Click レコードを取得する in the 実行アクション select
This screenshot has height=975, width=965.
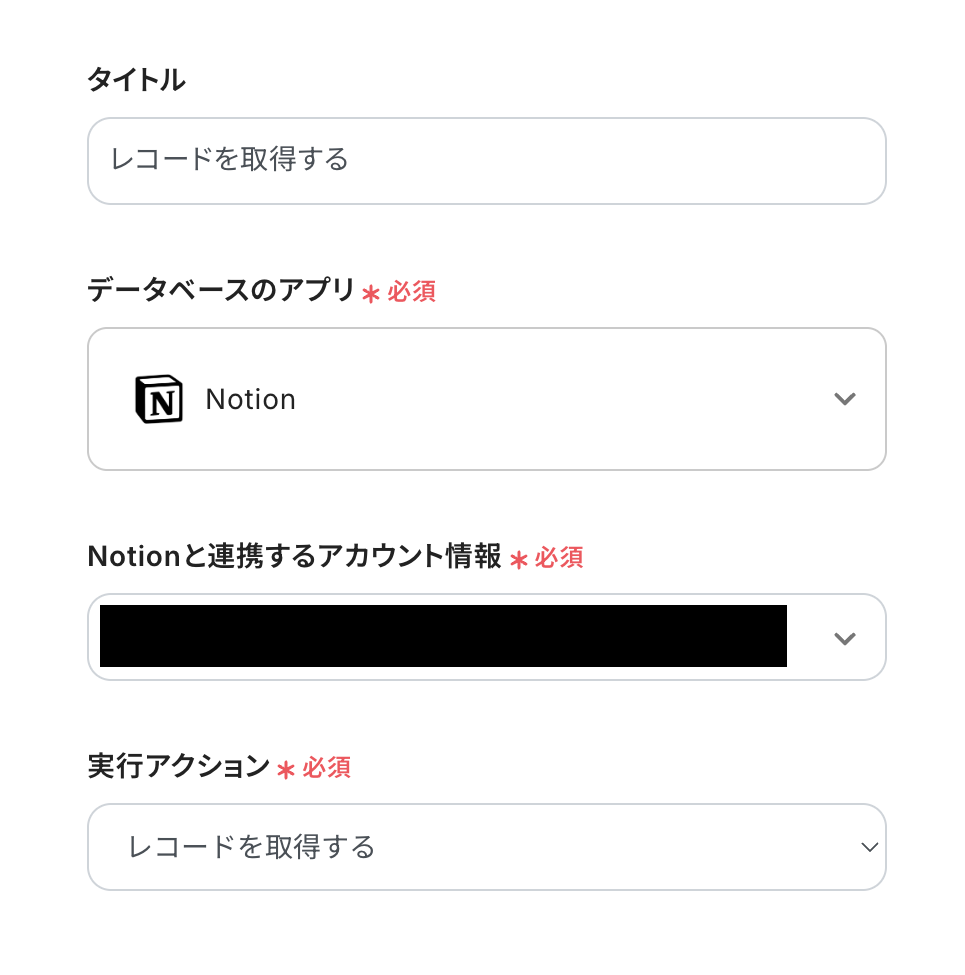(252, 847)
